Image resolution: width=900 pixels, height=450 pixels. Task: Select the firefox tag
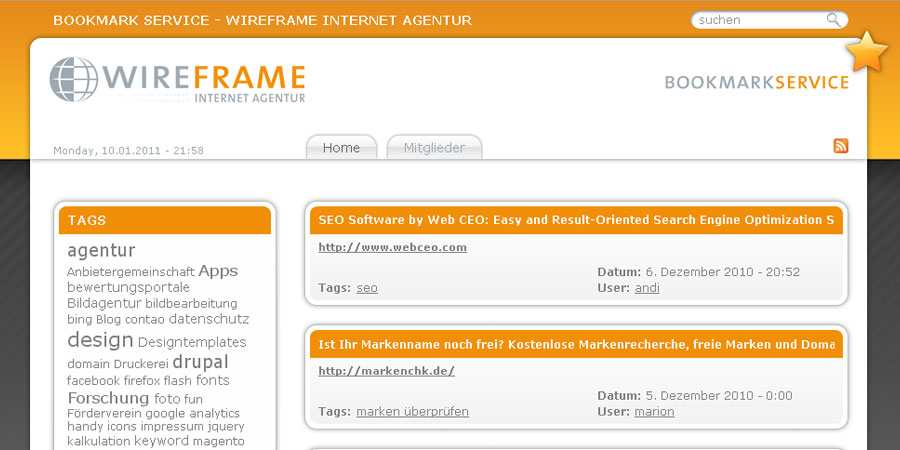(142, 381)
